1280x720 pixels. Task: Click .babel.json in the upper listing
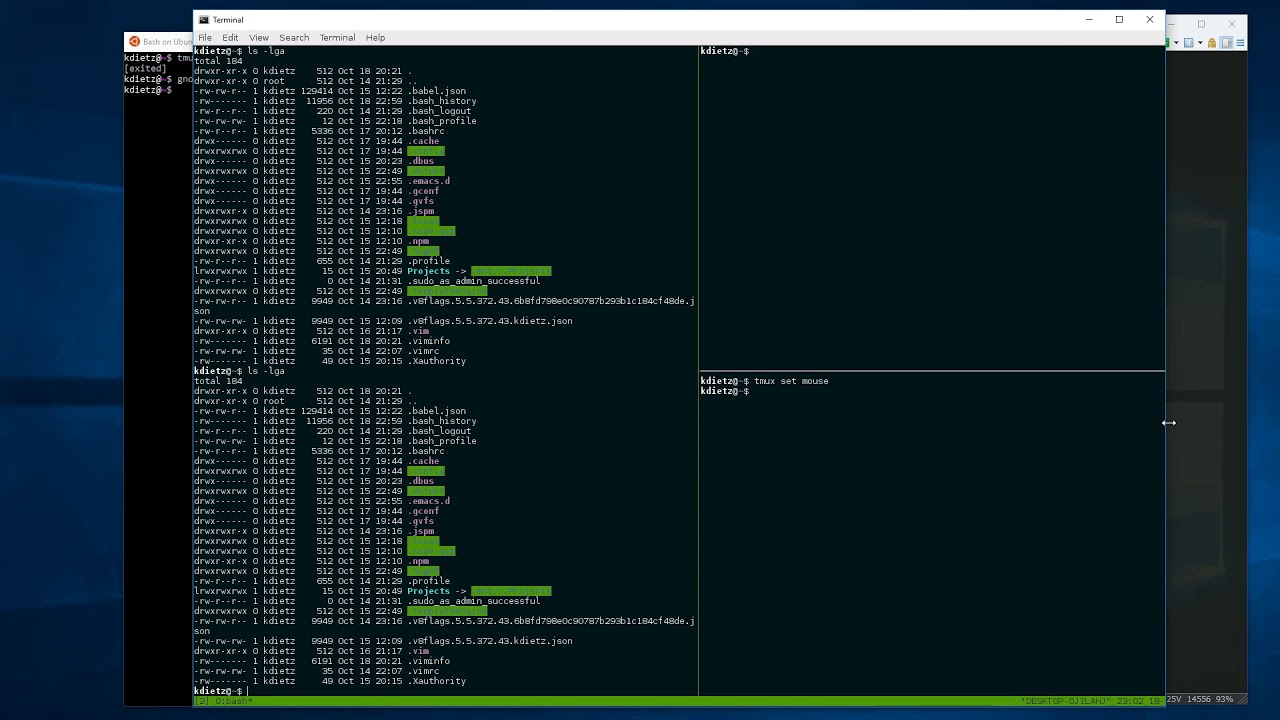click(x=437, y=91)
